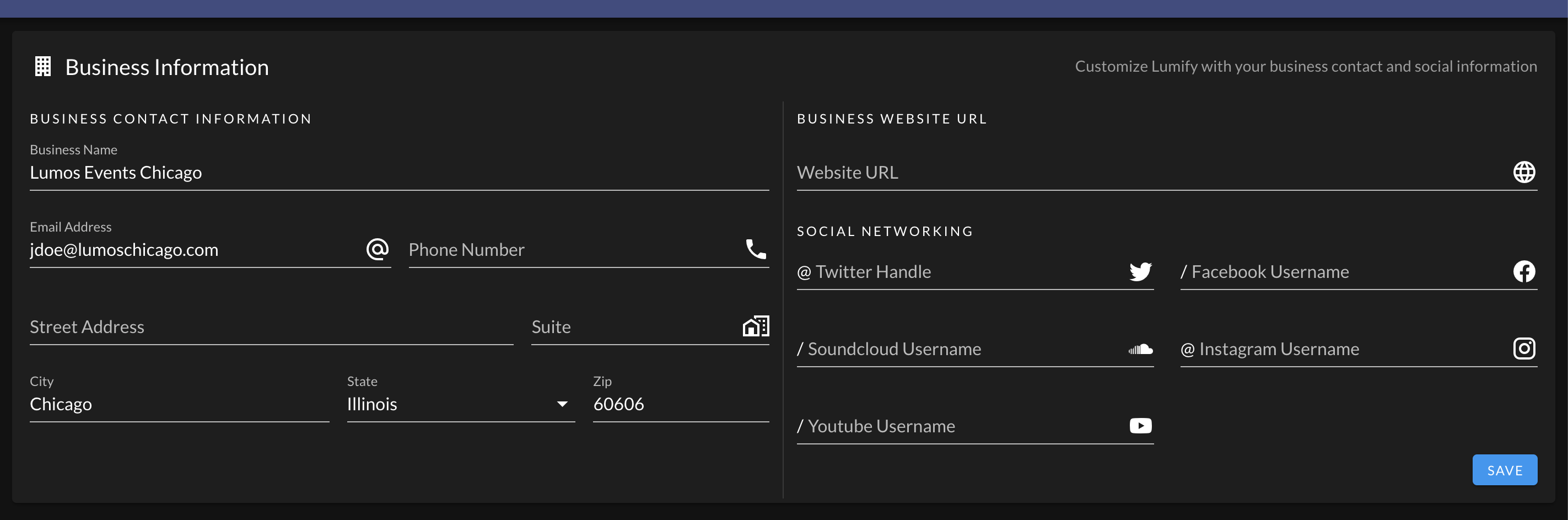Click the Business Information building icon
1568x520 pixels.
pyautogui.click(x=42, y=66)
